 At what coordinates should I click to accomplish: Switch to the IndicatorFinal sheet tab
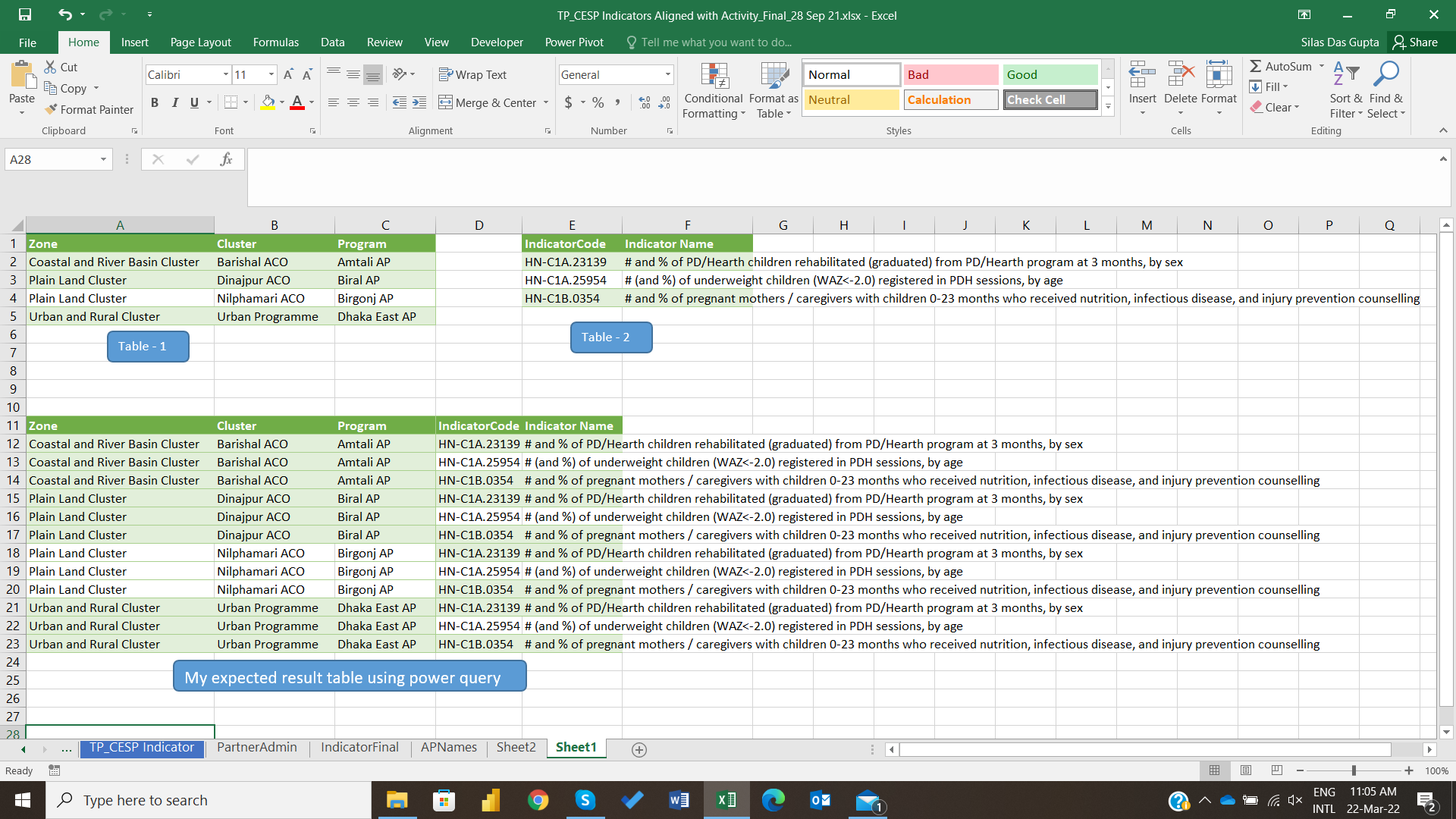(x=359, y=748)
